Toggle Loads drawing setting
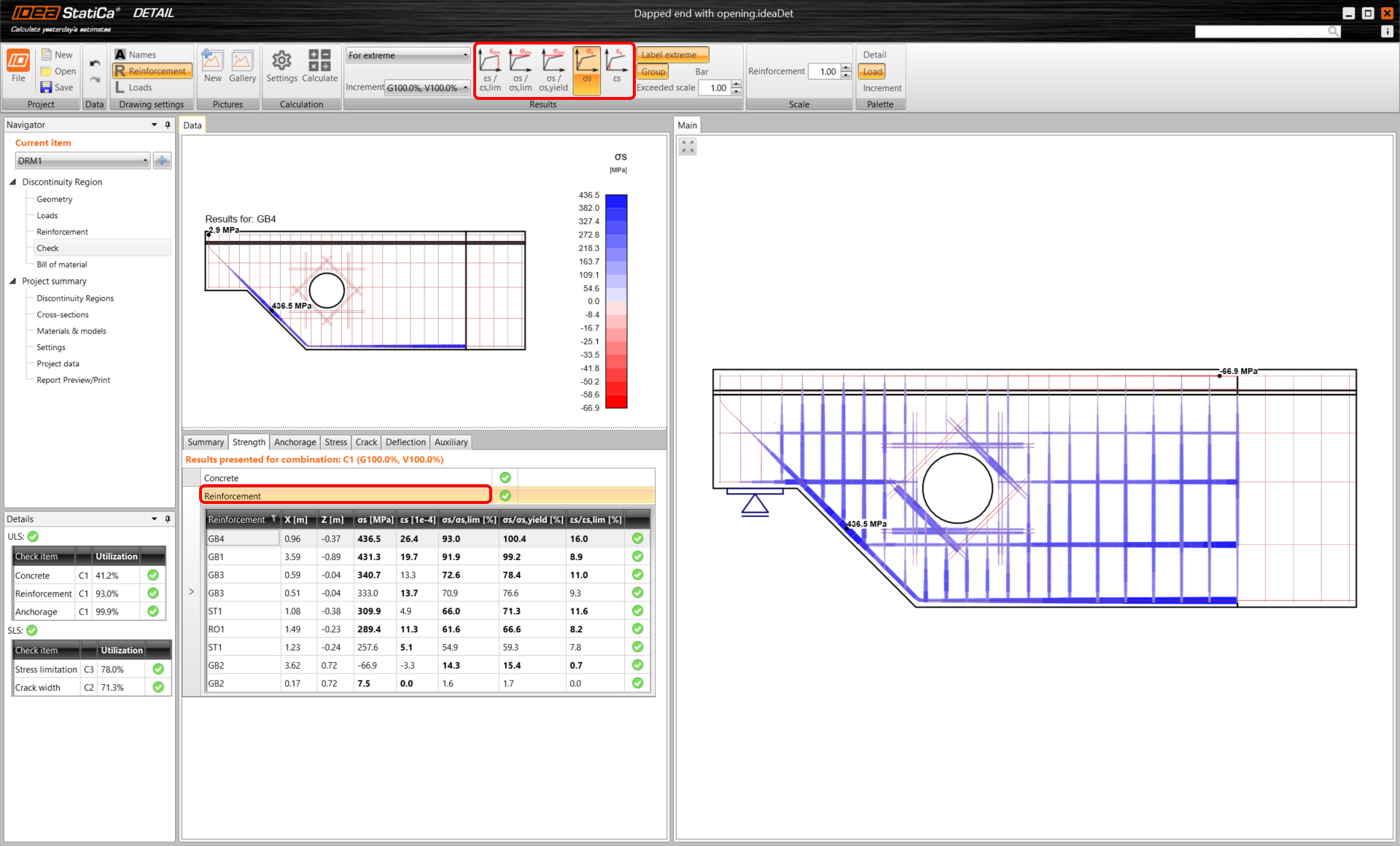1400x846 pixels. 139,88
